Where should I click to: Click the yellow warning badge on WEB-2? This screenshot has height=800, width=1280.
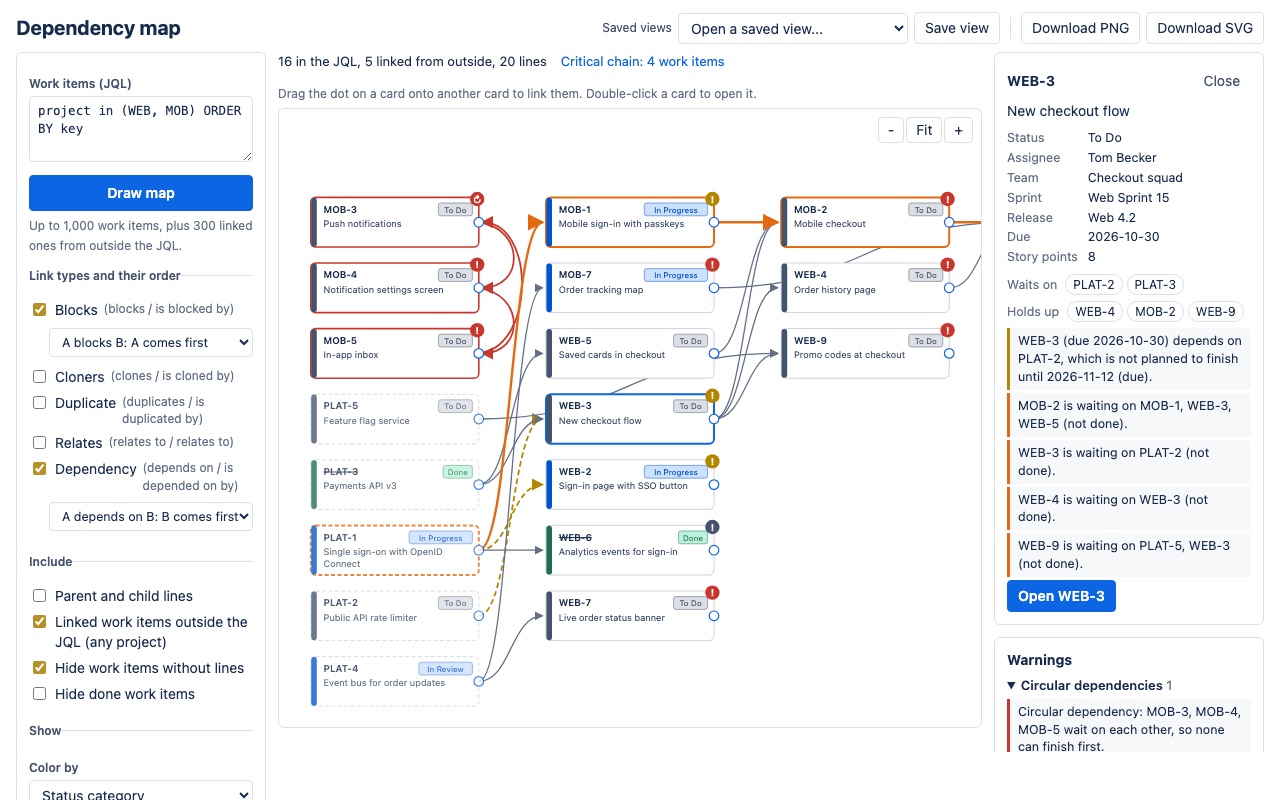pos(712,461)
